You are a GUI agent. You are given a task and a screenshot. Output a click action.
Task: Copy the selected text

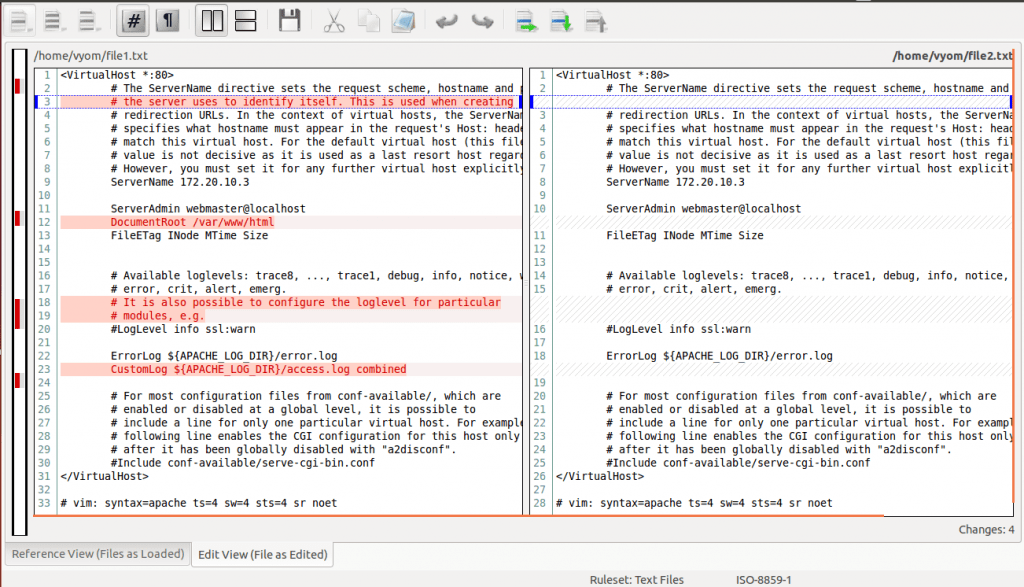coord(369,20)
